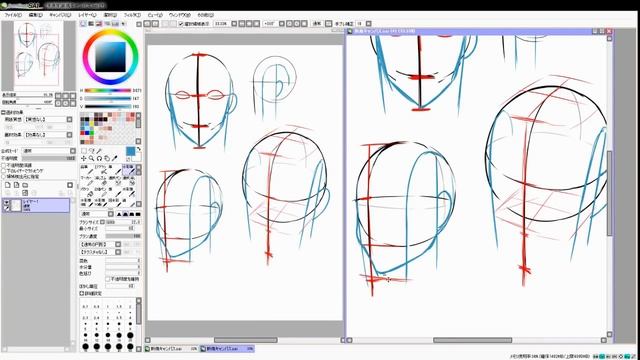Click the redo button in toolbar
640x360 pixels.
pos(155,24)
